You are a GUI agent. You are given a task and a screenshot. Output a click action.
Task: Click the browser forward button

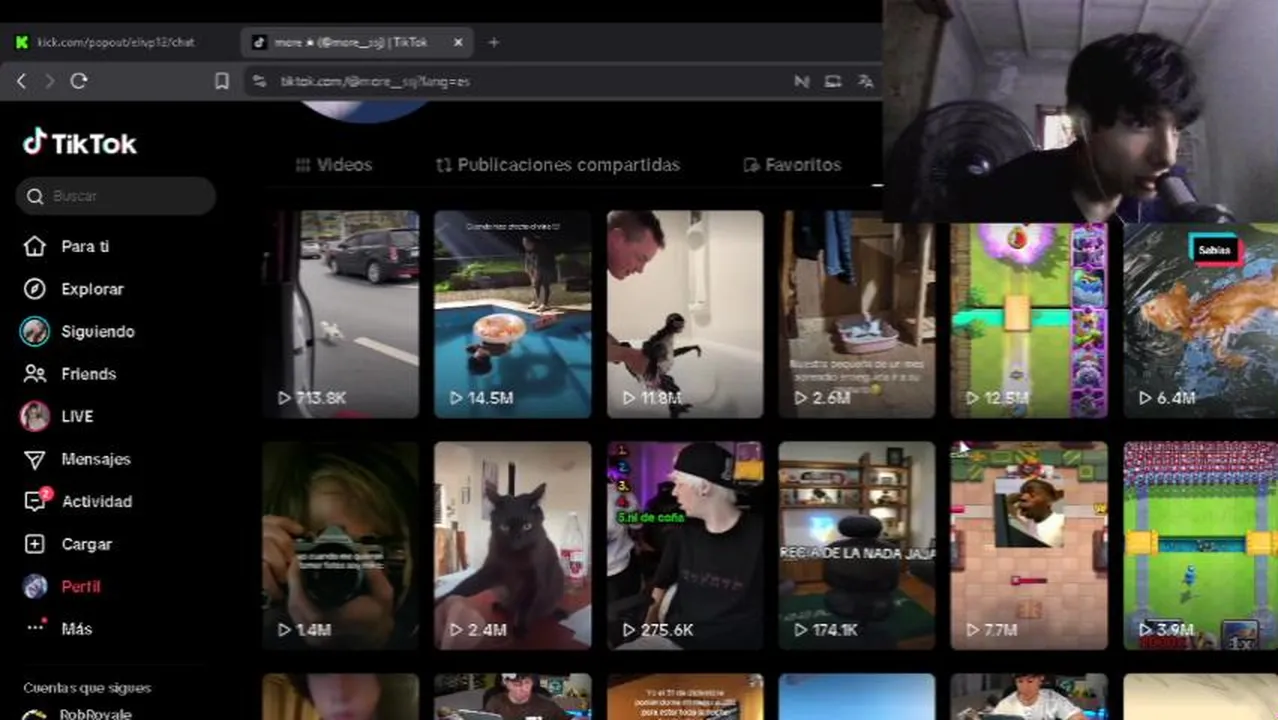(49, 81)
